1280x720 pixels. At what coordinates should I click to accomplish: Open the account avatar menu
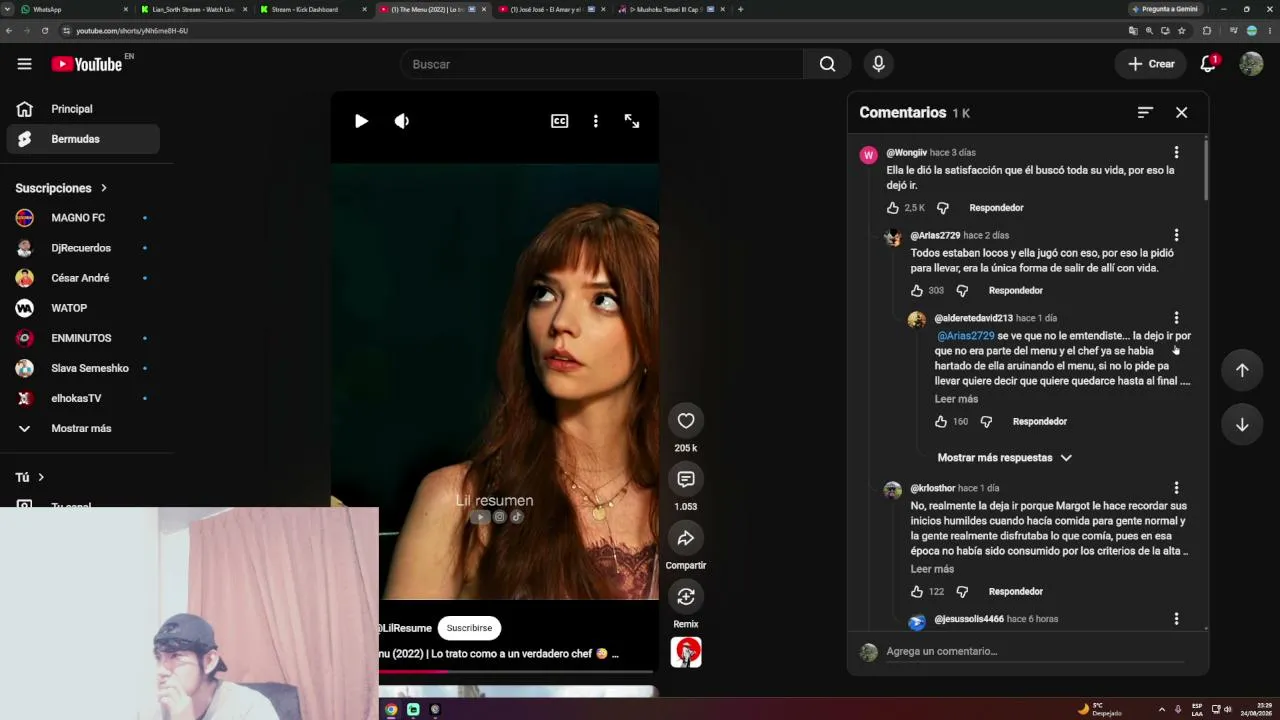coord(1251,64)
